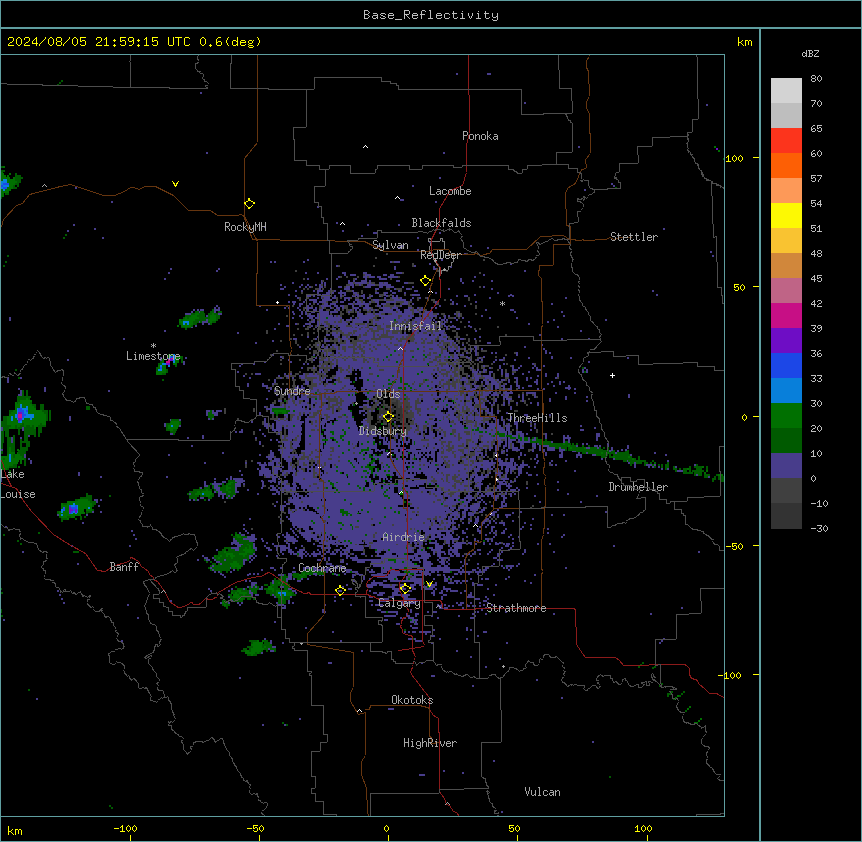Image resolution: width=862 pixels, height=842 pixels.
Task: Click the HighRiver city label
Action: click(x=430, y=743)
